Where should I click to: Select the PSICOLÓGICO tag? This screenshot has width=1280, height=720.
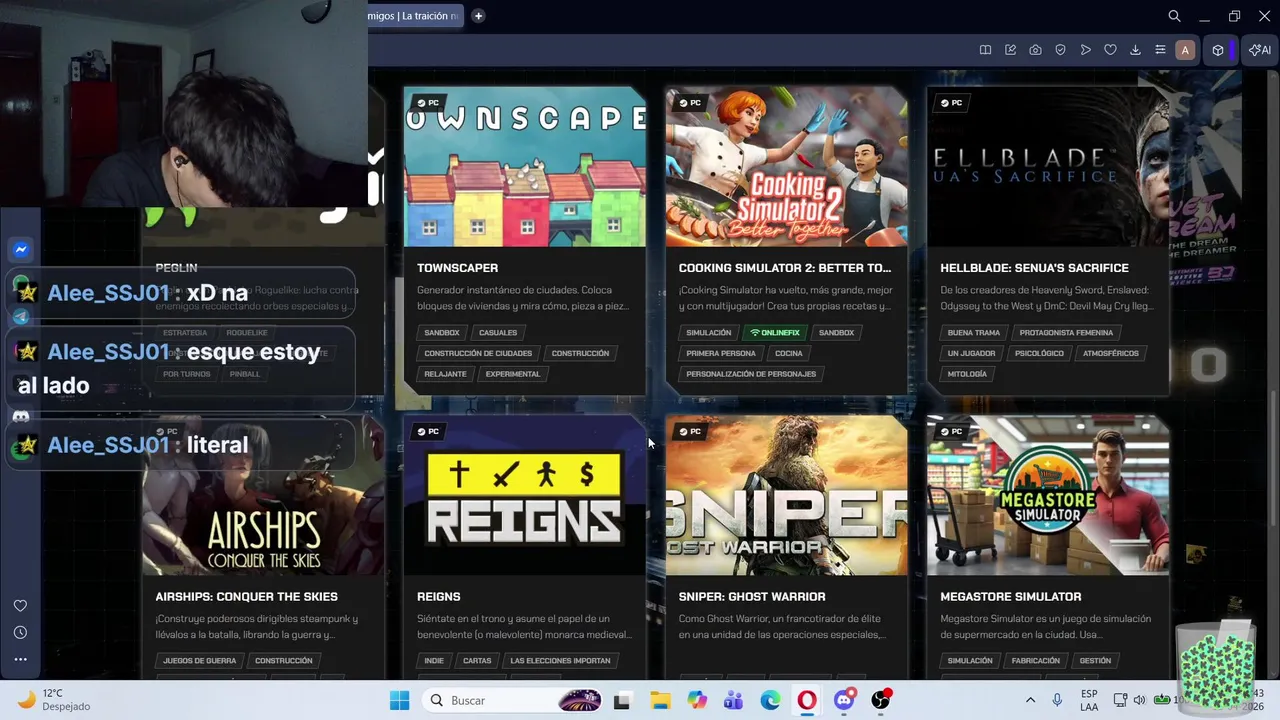coord(1039,353)
